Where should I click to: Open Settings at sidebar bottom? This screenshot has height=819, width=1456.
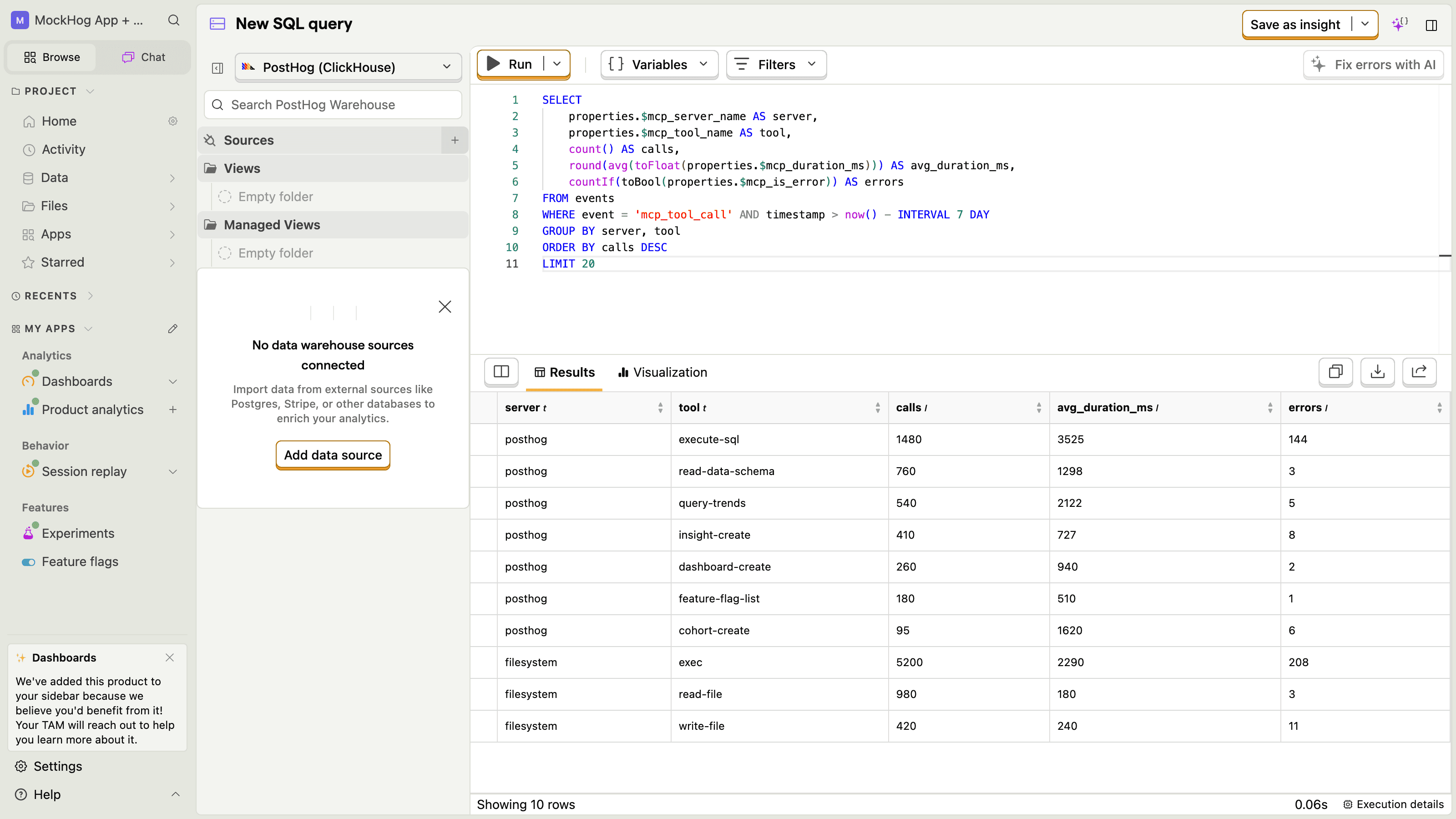point(58,766)
